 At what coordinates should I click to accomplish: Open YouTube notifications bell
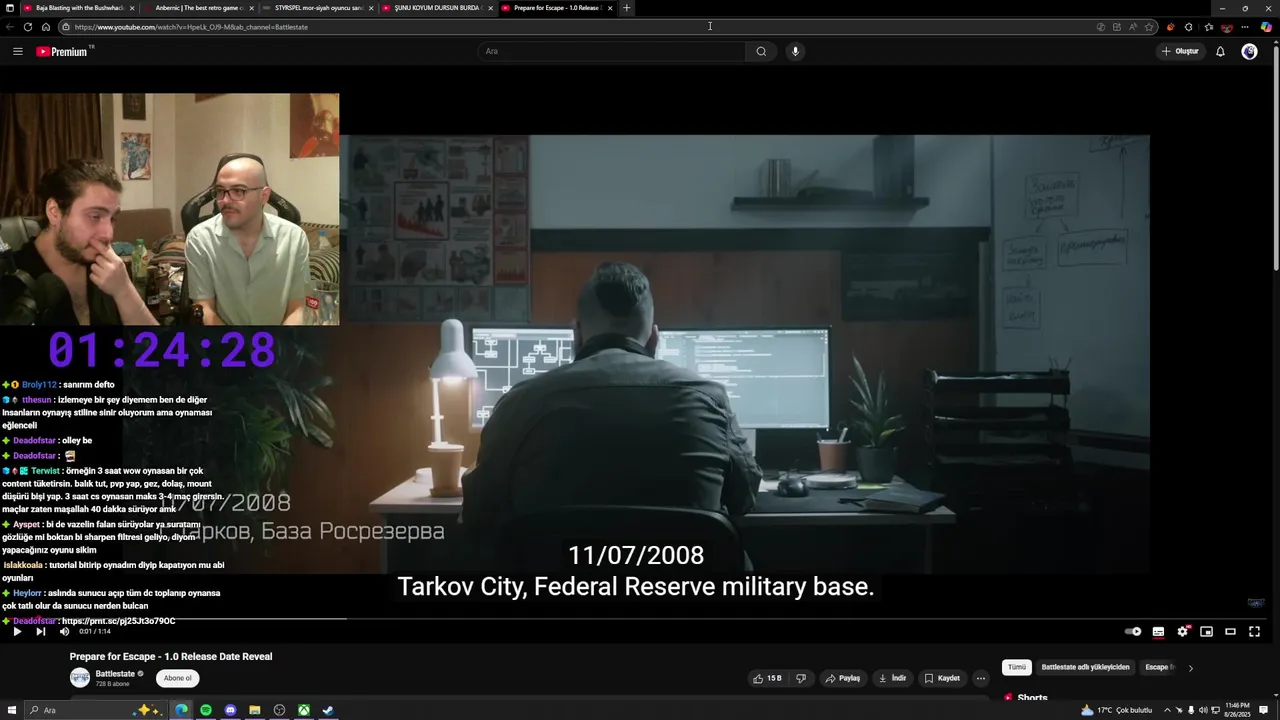pyautogui.click(x=1220, y=51)
